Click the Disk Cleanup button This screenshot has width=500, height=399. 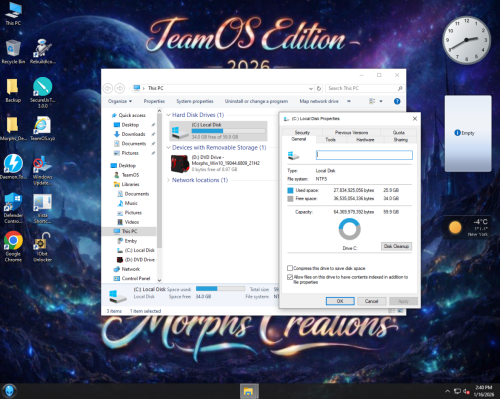pyautogui.click(x=396, y=246)
